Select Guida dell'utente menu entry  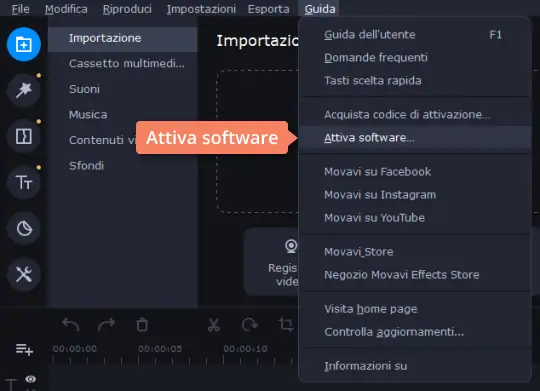click(x=415, y=35)
